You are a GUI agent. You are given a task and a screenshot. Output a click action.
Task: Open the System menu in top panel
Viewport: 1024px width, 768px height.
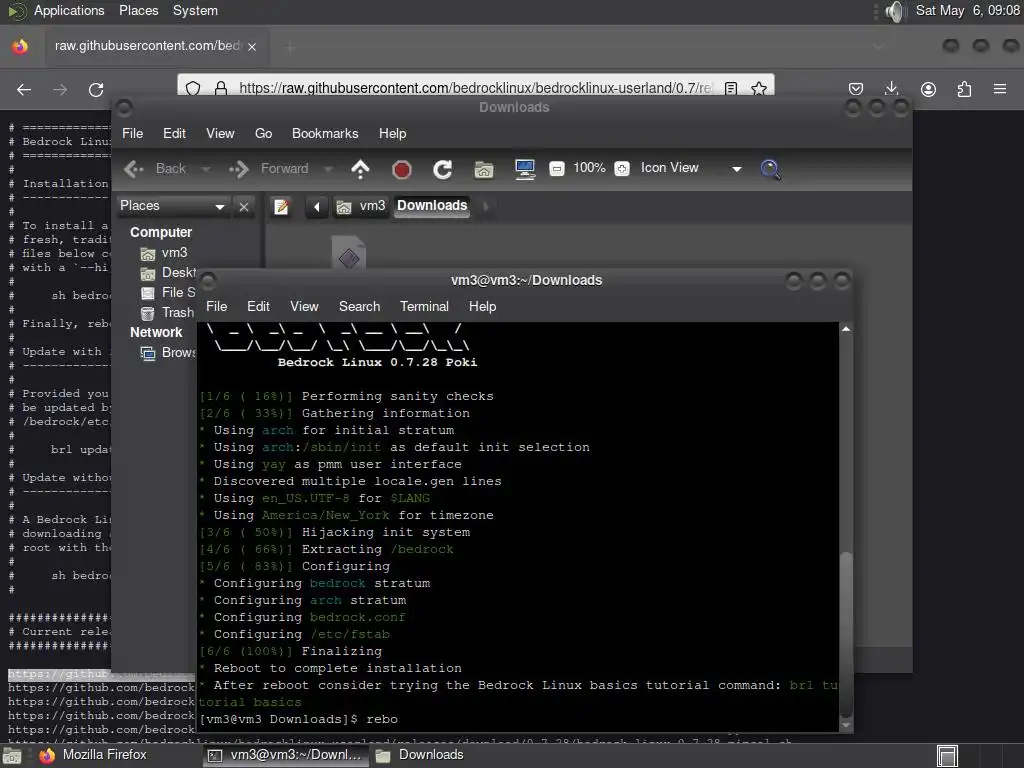coord(195,10)
